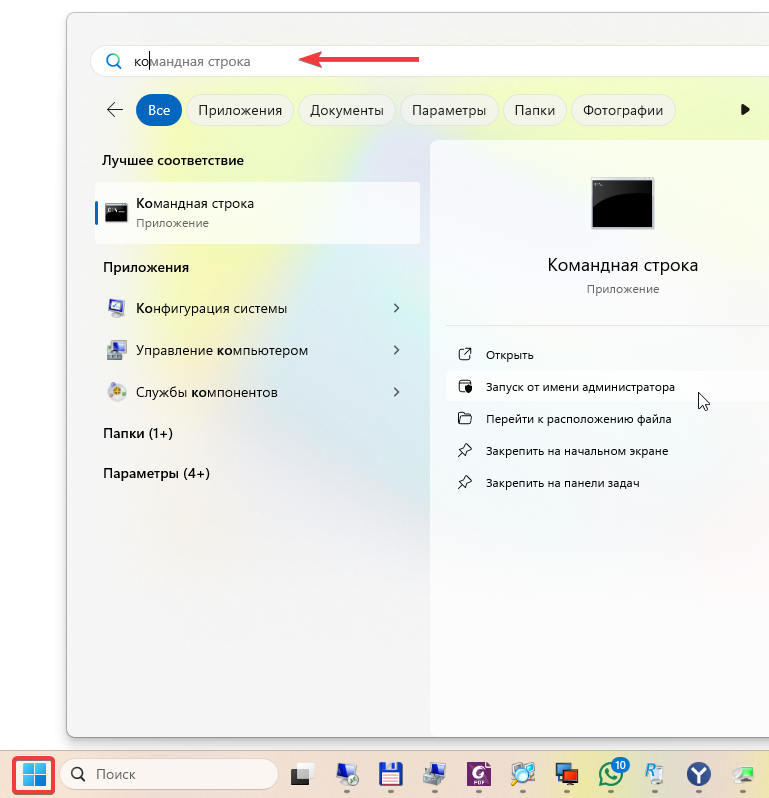Open the 'R' recycle bin taskbar icon
The height and width of the screenshot is (798, 769).
pyautogui.click(x=654, y=774)
